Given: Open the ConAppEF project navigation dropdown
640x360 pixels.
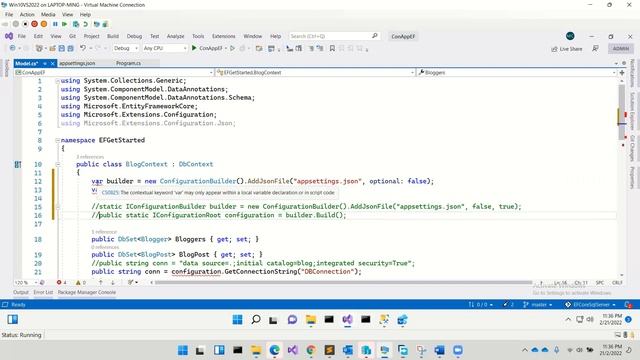Looking at the screenshot, I should point(114,72).
